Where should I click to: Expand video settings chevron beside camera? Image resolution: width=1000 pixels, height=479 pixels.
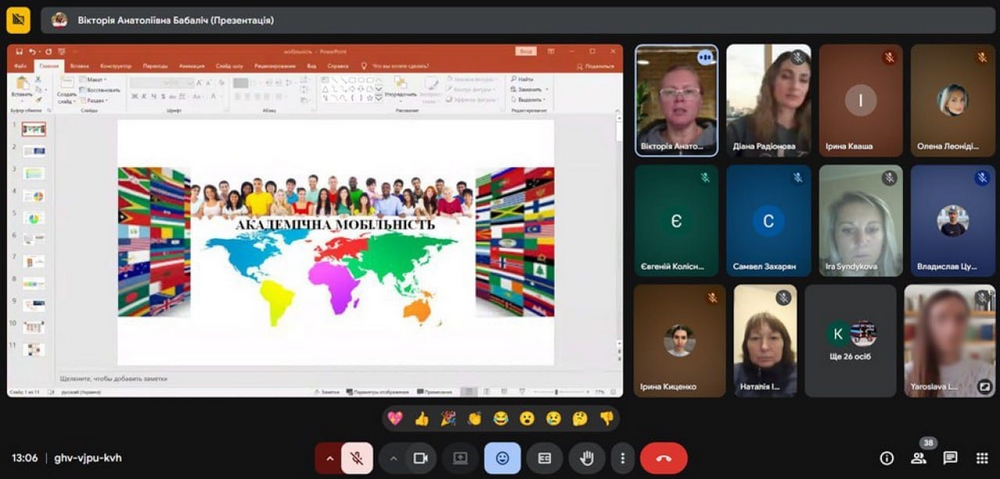click(x=393, y=458)
